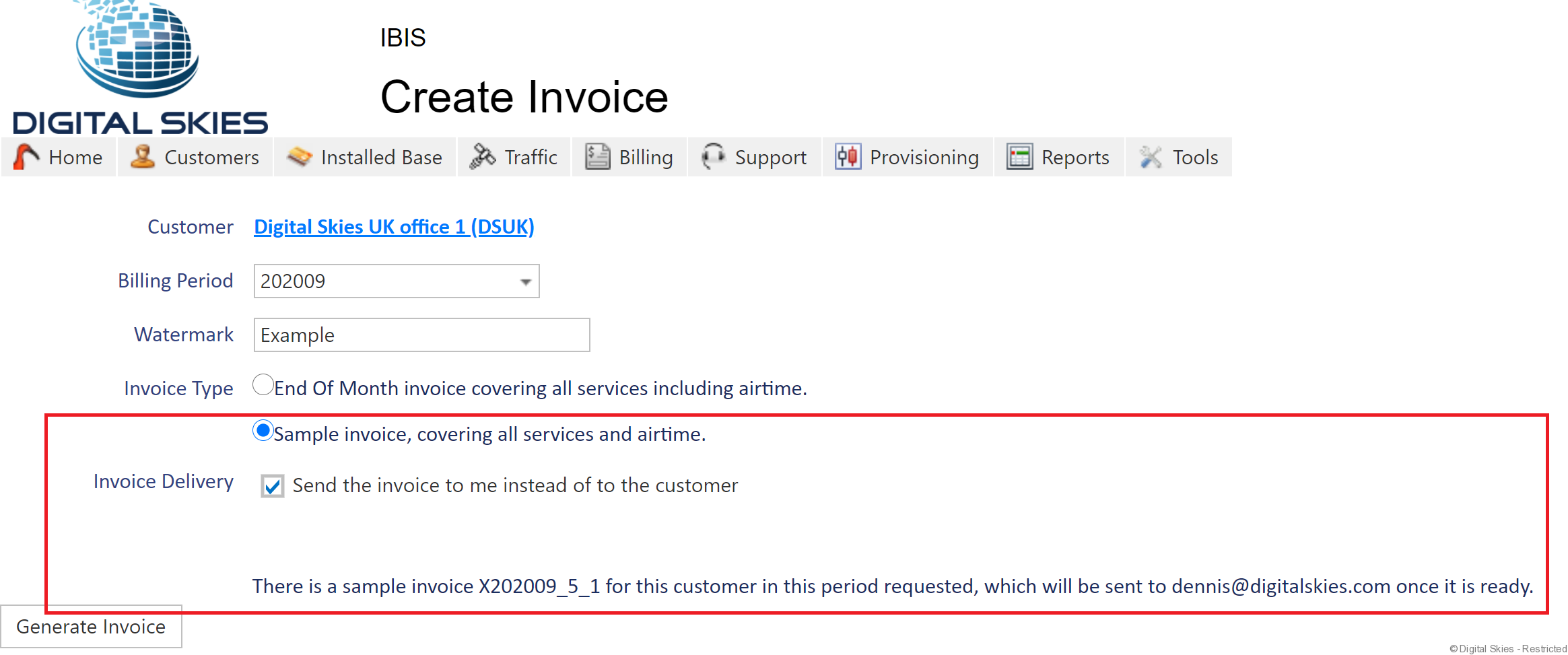Click the Reports table icon
This screenshot has height=655, width=1568.
pos(1019,157)
